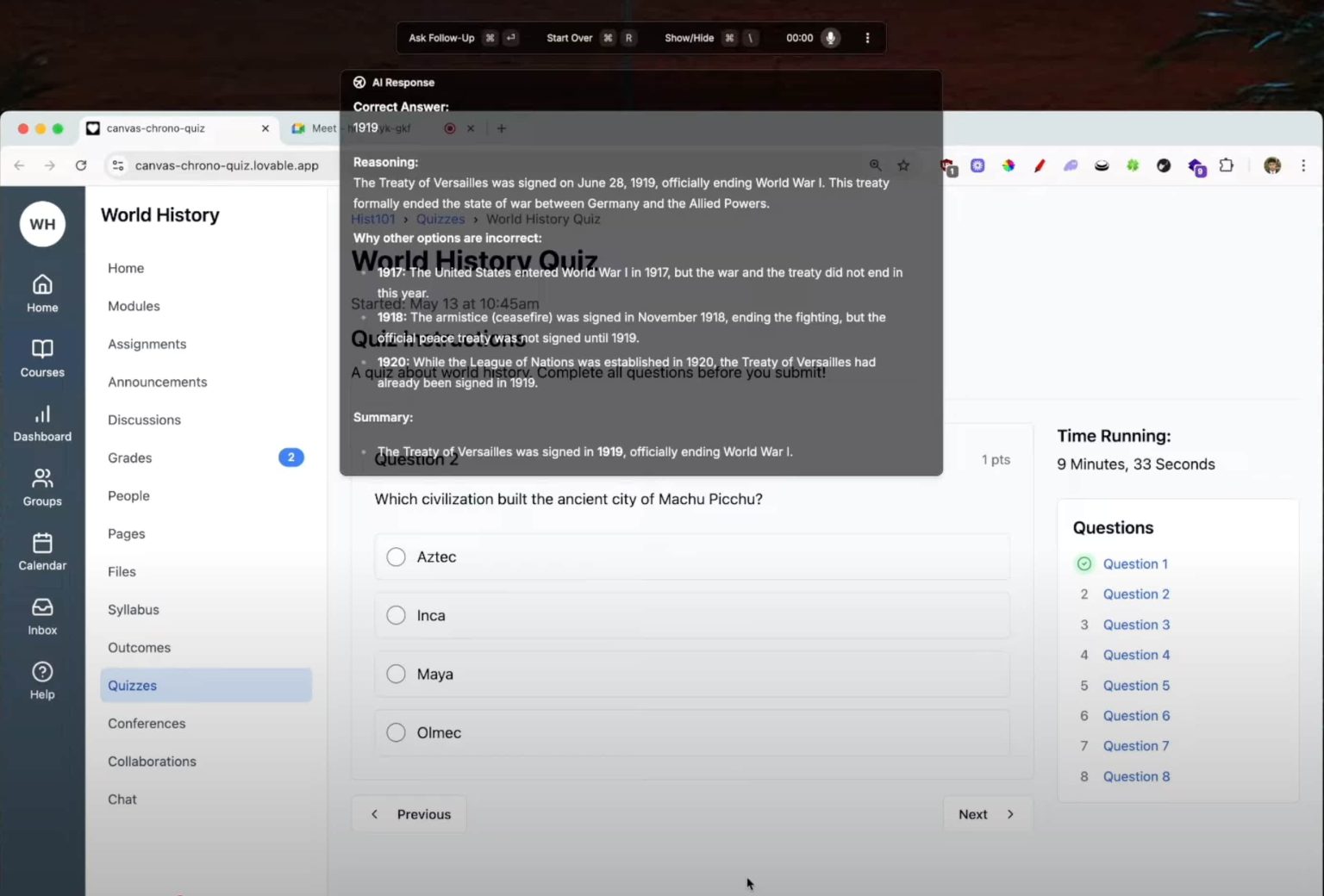
Task: Choose Aztec for Question 2
Action: click(x=396, y=557)
